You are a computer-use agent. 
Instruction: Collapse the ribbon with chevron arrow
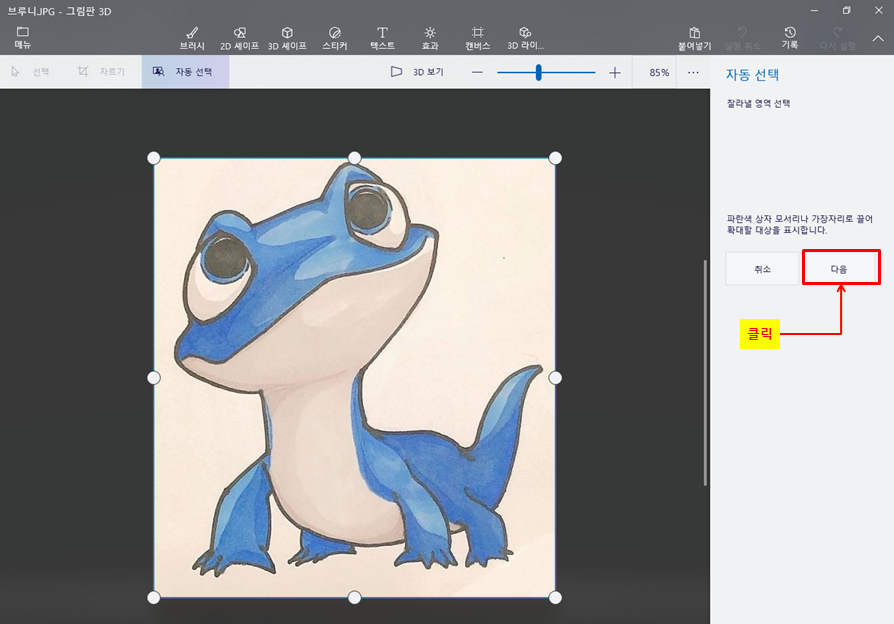point(878,38)
